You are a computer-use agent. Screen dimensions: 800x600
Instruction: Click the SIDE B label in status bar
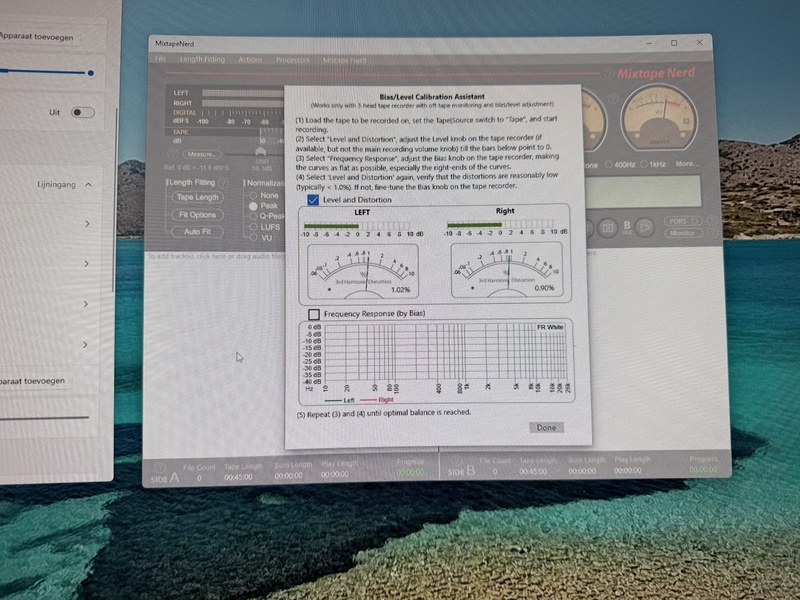(x=461, y=471)
